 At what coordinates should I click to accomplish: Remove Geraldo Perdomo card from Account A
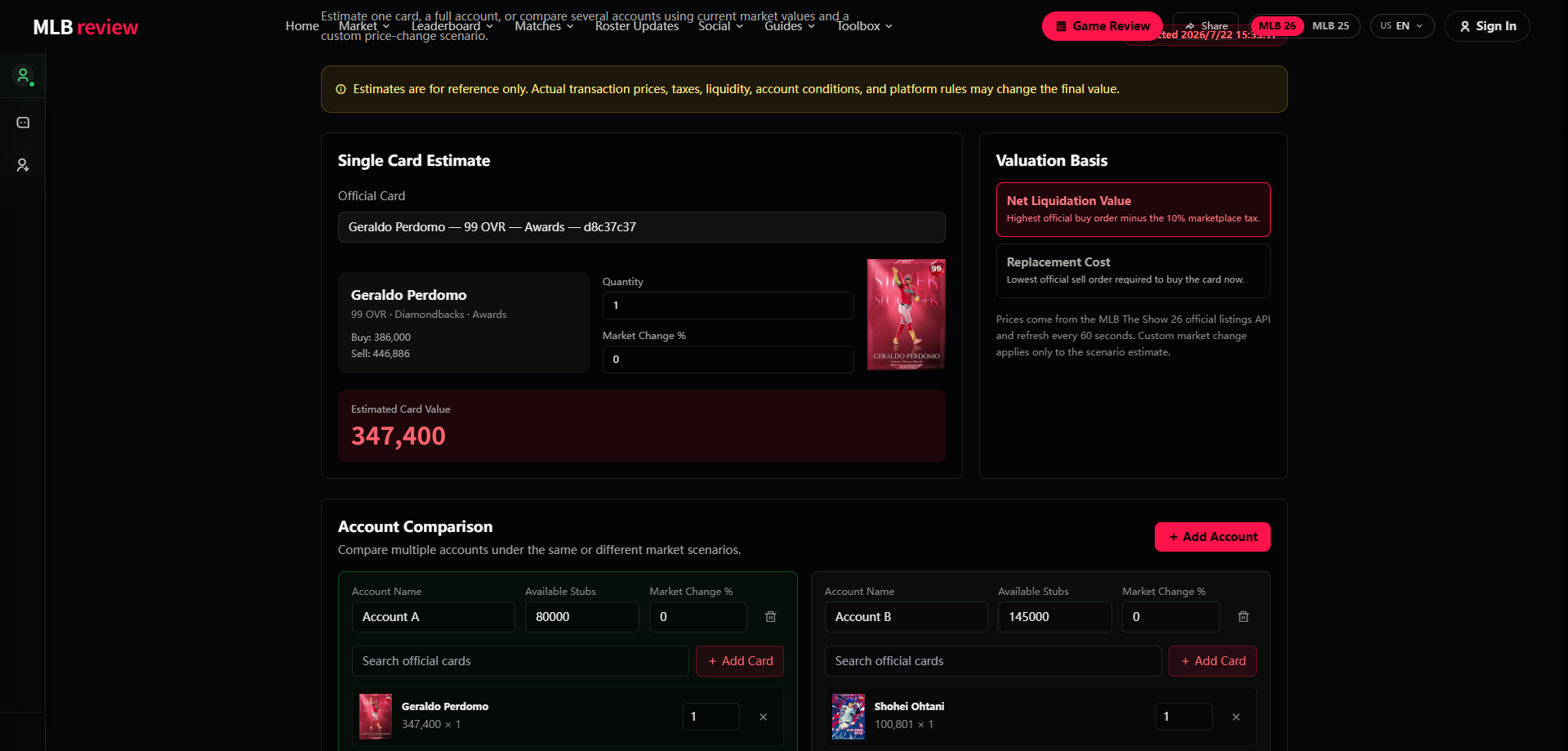[x=763, y=717]
